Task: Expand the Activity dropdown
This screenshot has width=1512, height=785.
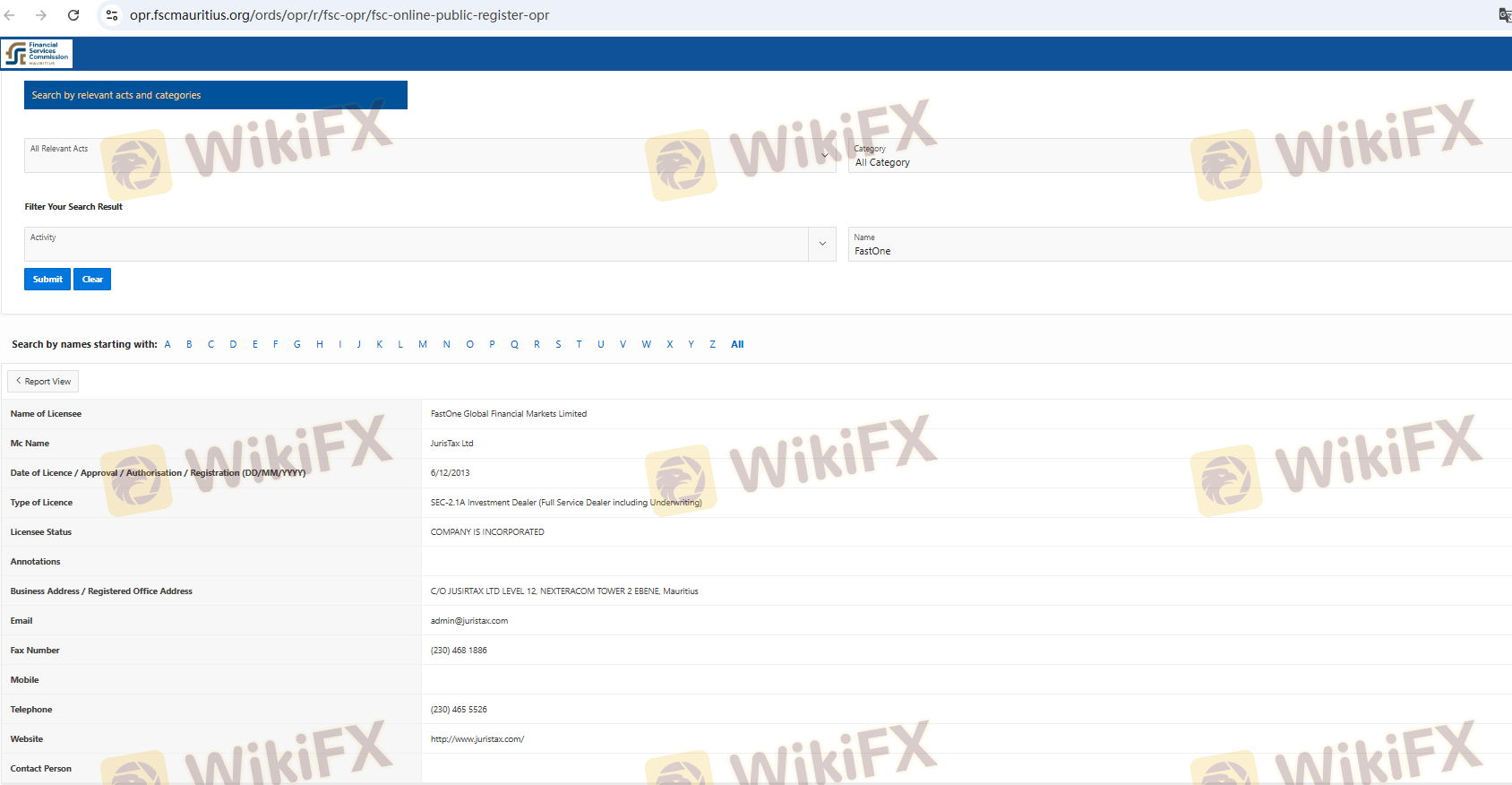Action: [x=822, y=244]
